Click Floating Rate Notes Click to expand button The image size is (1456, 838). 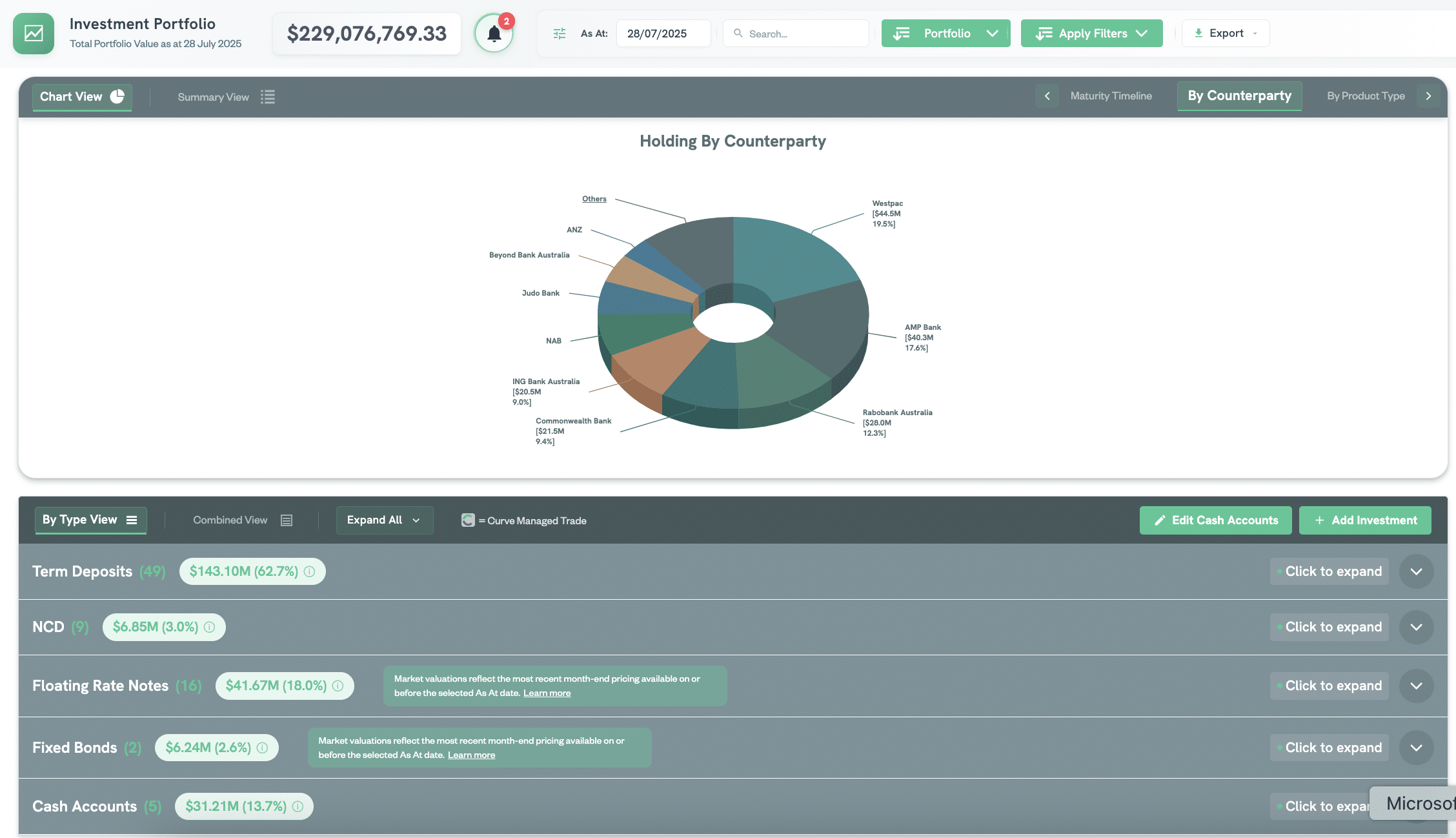(x=1330, y=686)
